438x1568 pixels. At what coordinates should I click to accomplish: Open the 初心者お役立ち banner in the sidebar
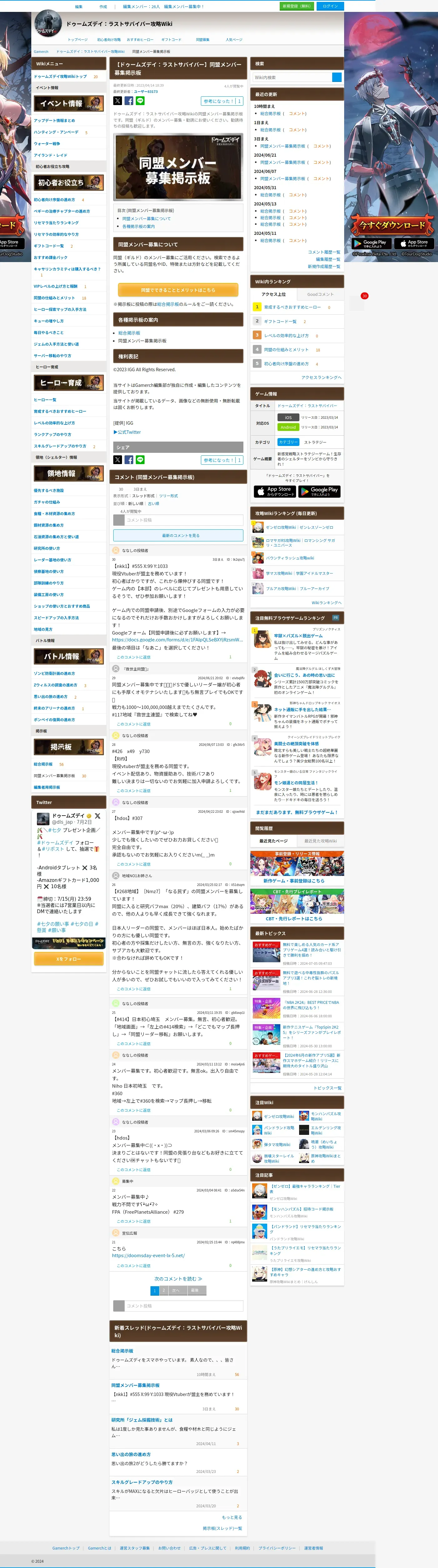(69, 183)
